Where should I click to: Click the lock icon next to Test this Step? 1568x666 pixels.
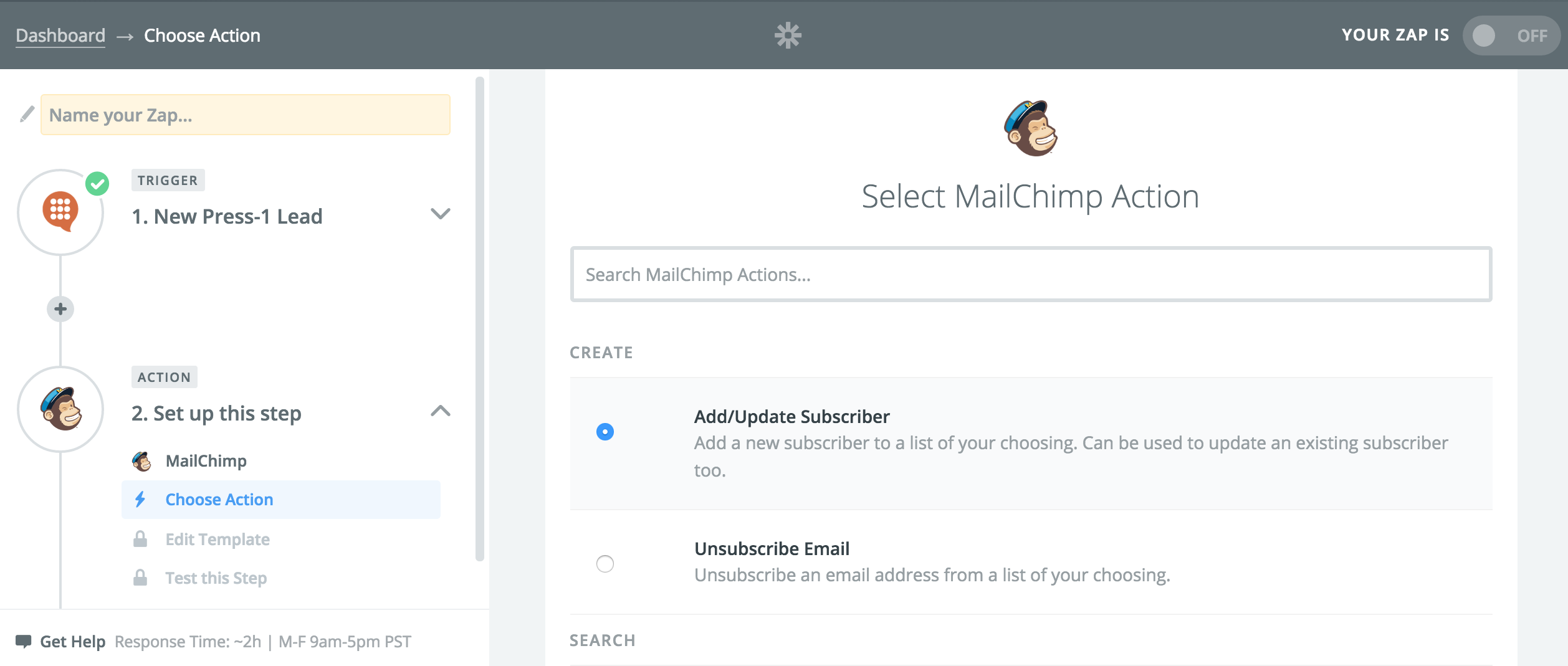[x=140, y=578]
